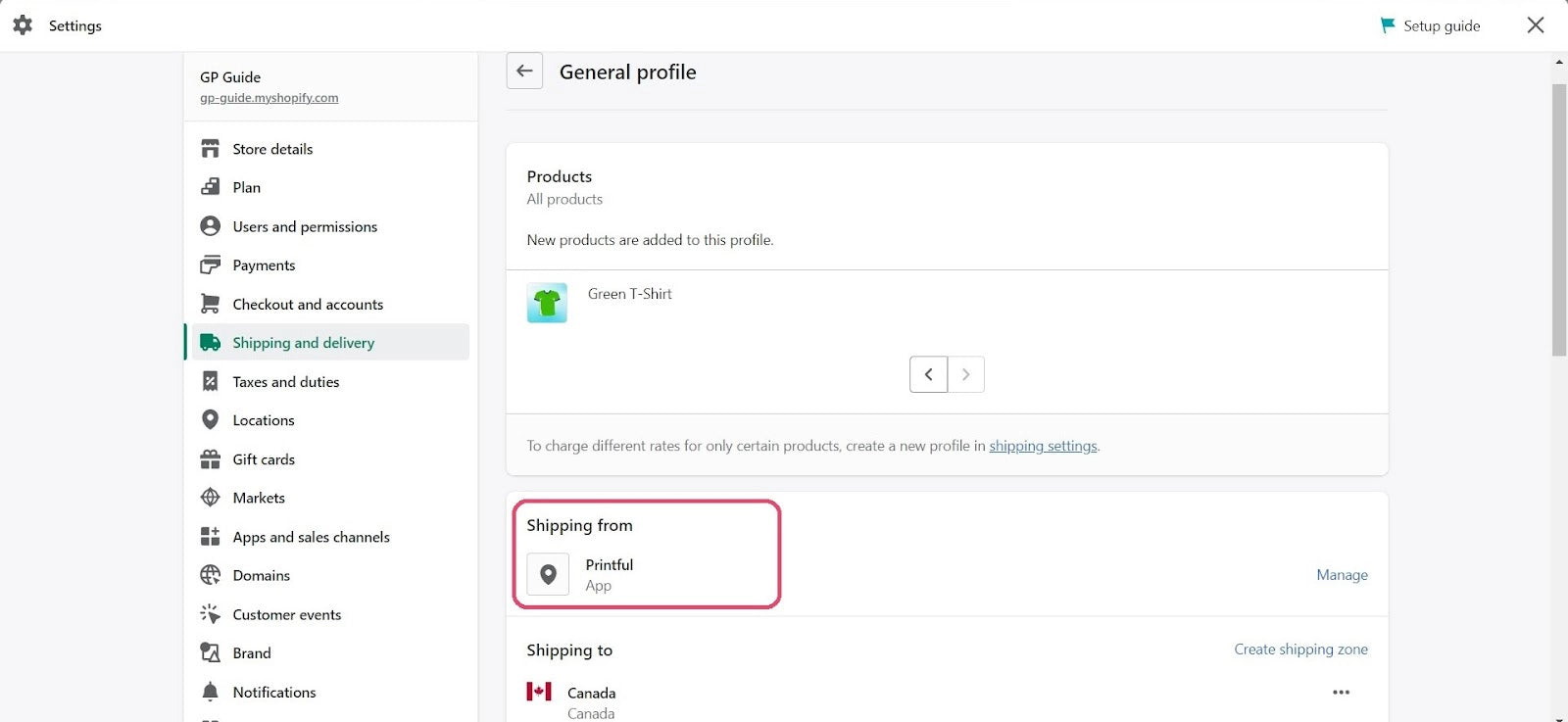The image size is (1568, 722).
Task: Click the Payments card icon
Action: pyautogui.click(x=210, y=265)
